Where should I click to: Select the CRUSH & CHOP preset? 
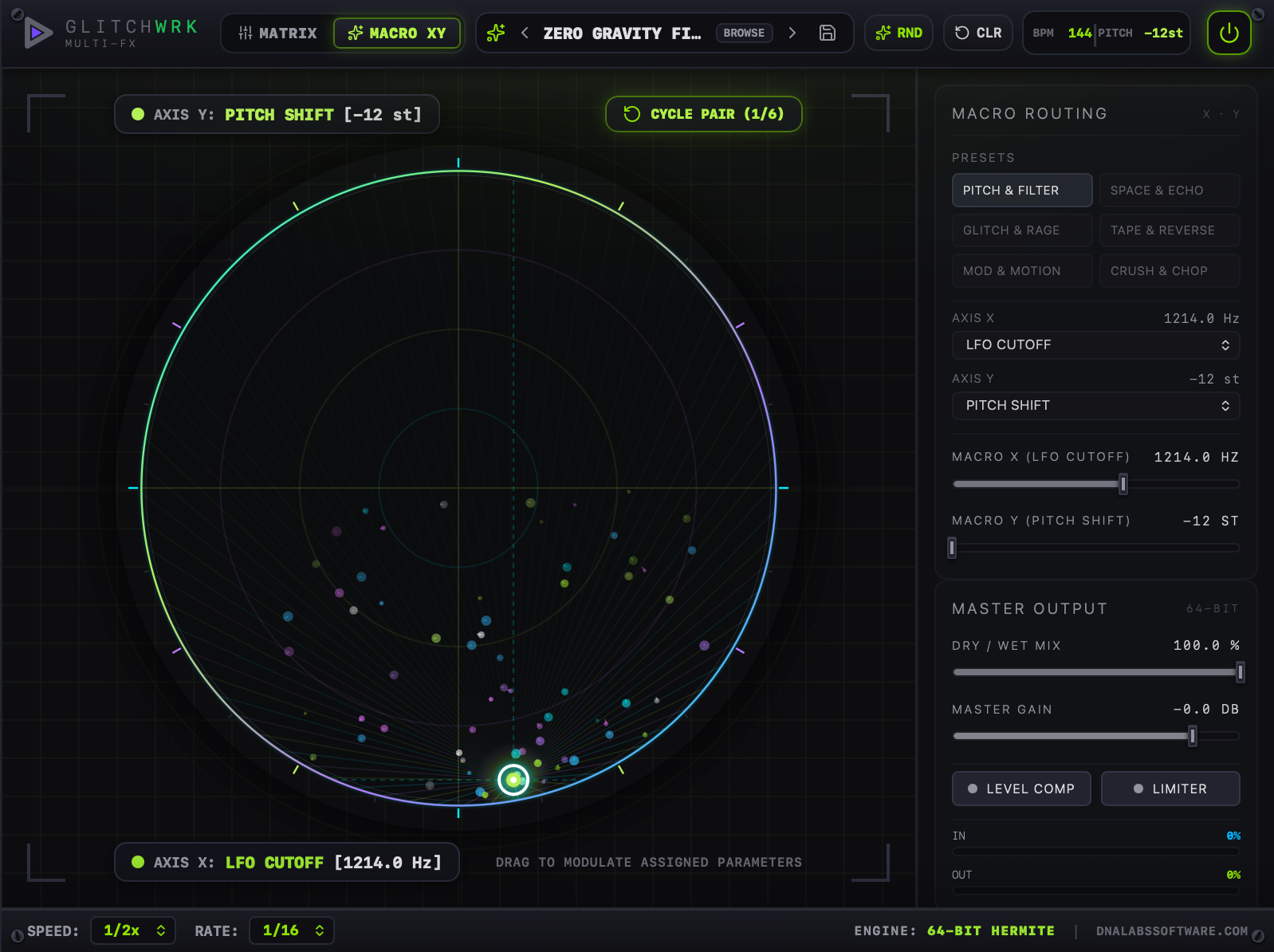point(1170,270)
